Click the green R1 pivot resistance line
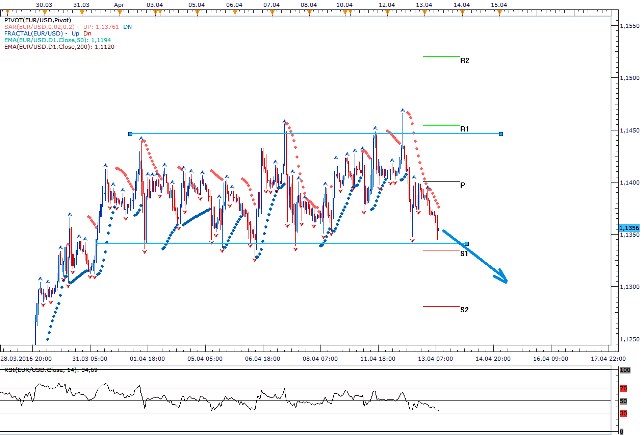 point(441,125)
